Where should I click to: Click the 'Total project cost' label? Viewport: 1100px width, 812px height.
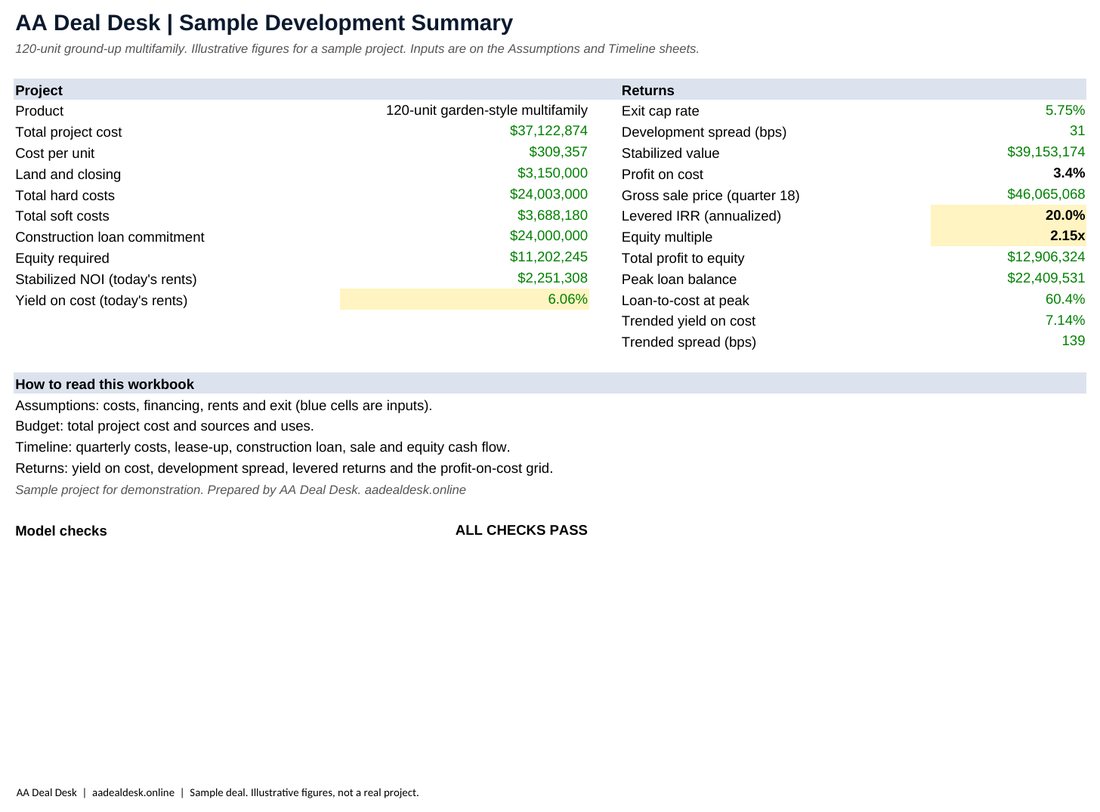pyautogui.click(x=69, y=132)
